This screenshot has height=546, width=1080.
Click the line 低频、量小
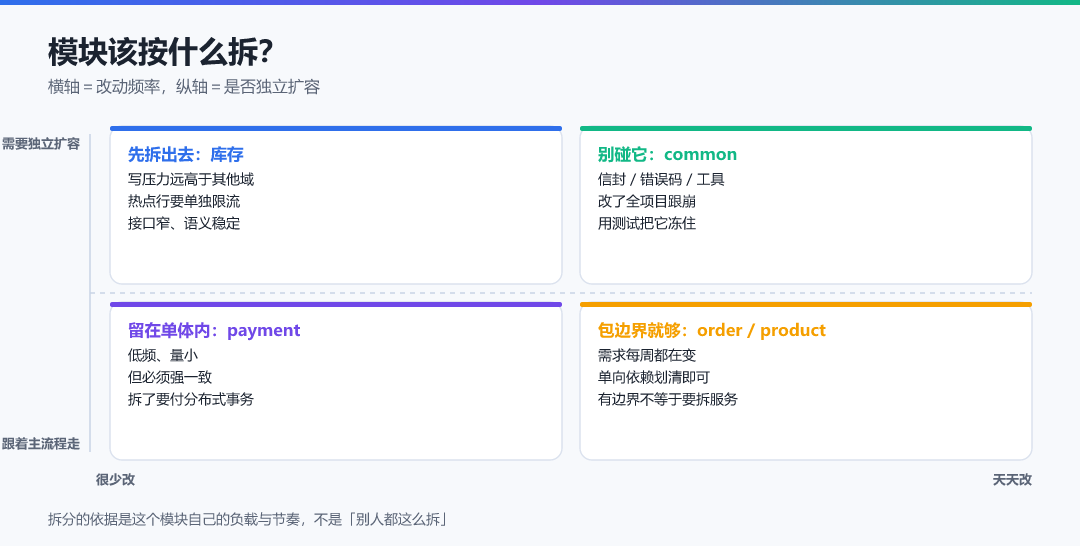(x=163, y=355)
